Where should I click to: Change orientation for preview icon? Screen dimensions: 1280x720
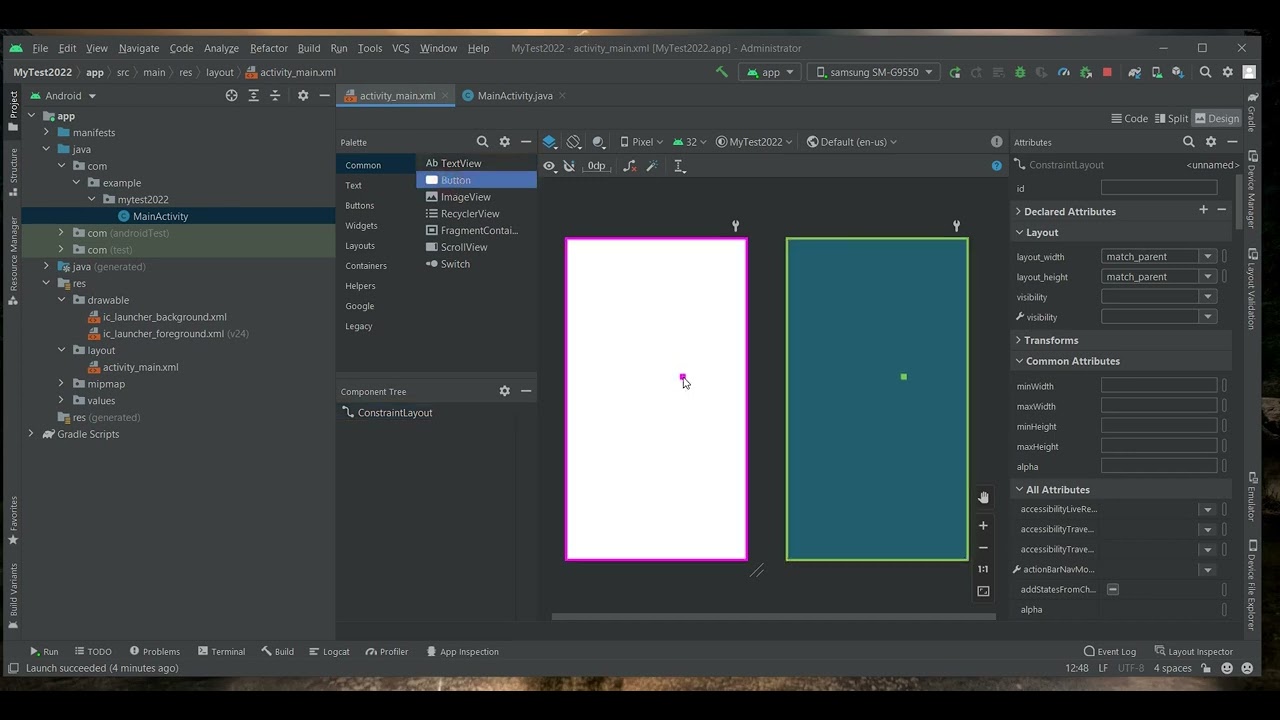[574, 142]
